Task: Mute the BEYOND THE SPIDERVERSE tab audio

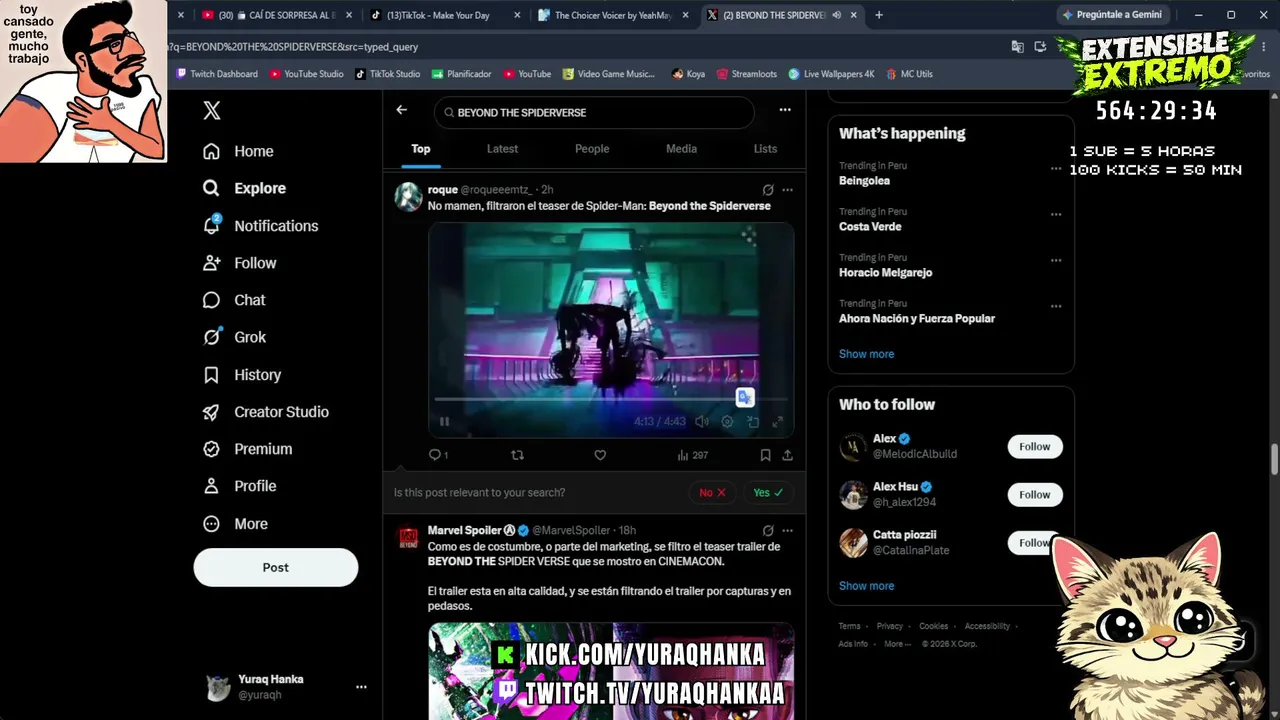Action: tap(836, 15)
